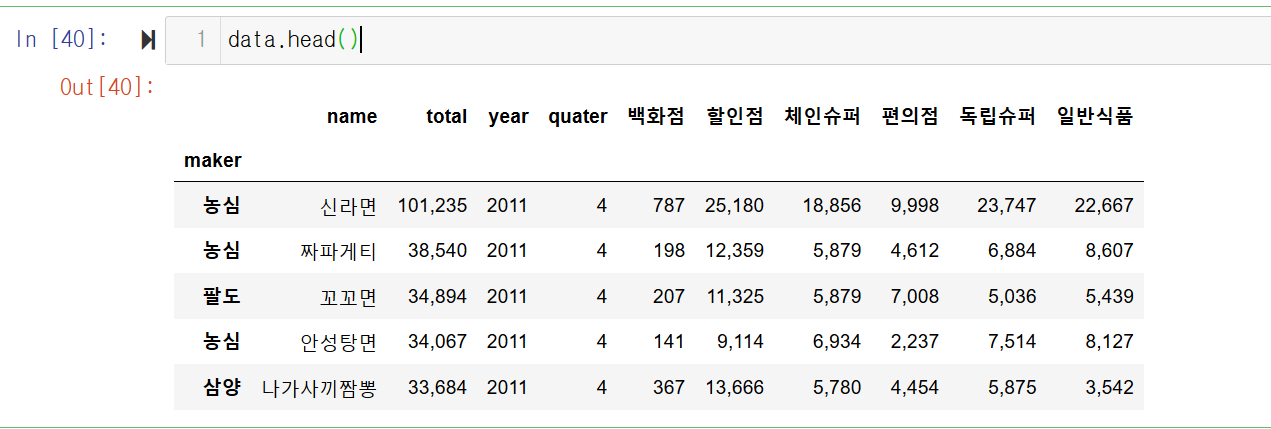Click the 할인점 value 9,114
This screenshot has width=1271, height=429.
click(739, 342)
